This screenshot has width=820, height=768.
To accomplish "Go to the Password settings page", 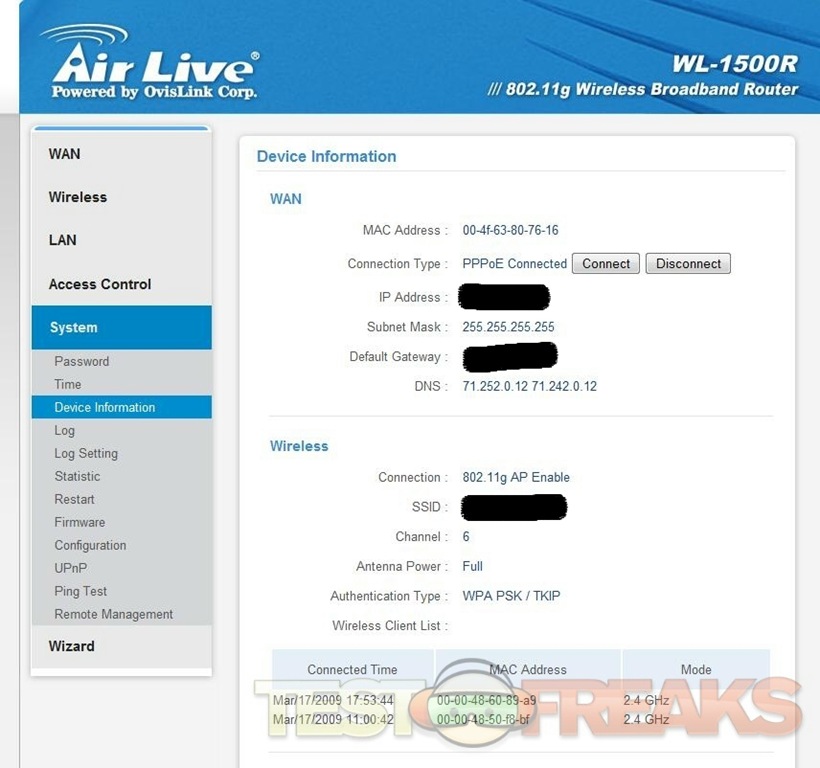I will coord(82,361).
